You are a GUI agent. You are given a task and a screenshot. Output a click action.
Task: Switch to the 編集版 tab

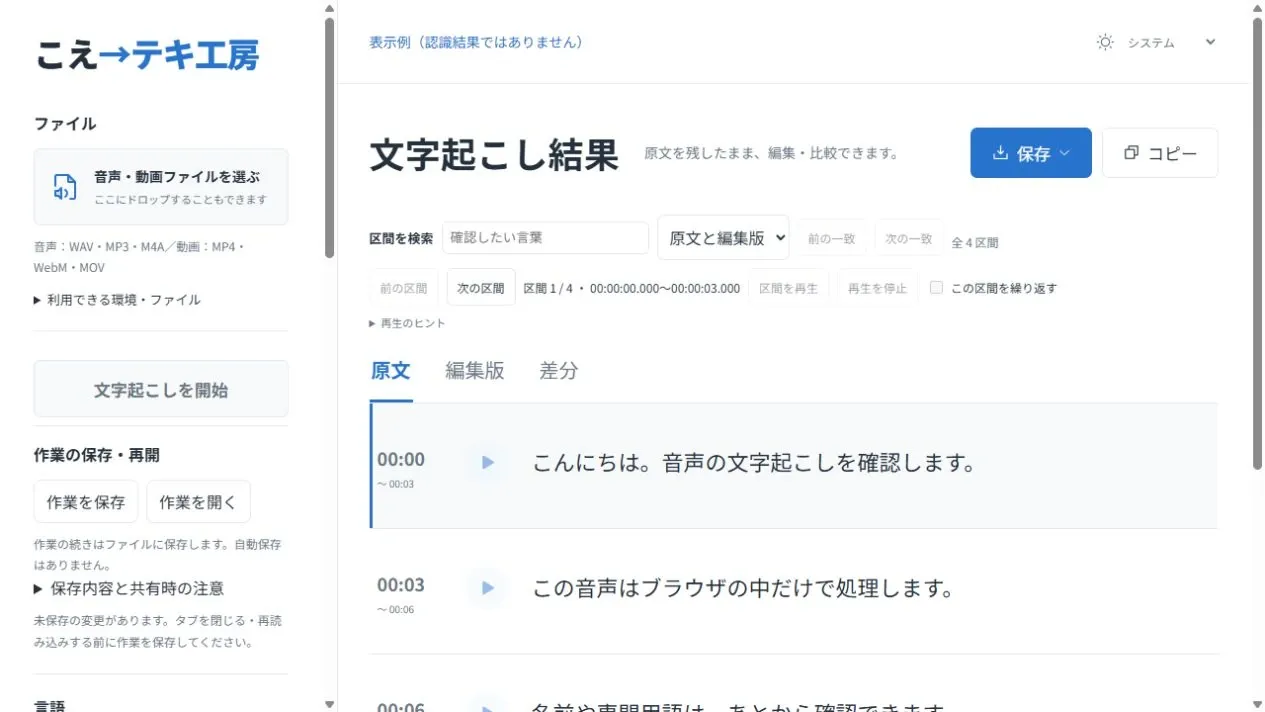pos(474,371)
